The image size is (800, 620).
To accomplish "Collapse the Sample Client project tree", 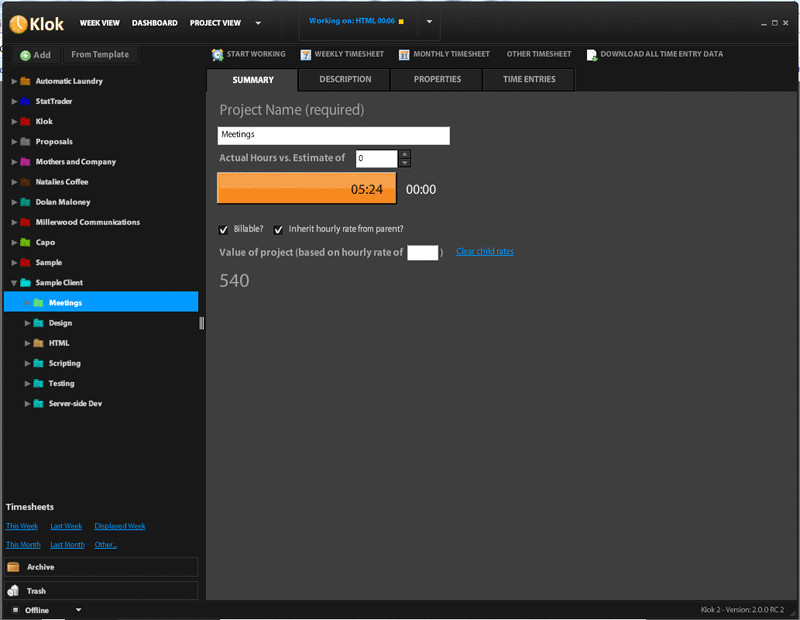I will (x=14, y=283).
